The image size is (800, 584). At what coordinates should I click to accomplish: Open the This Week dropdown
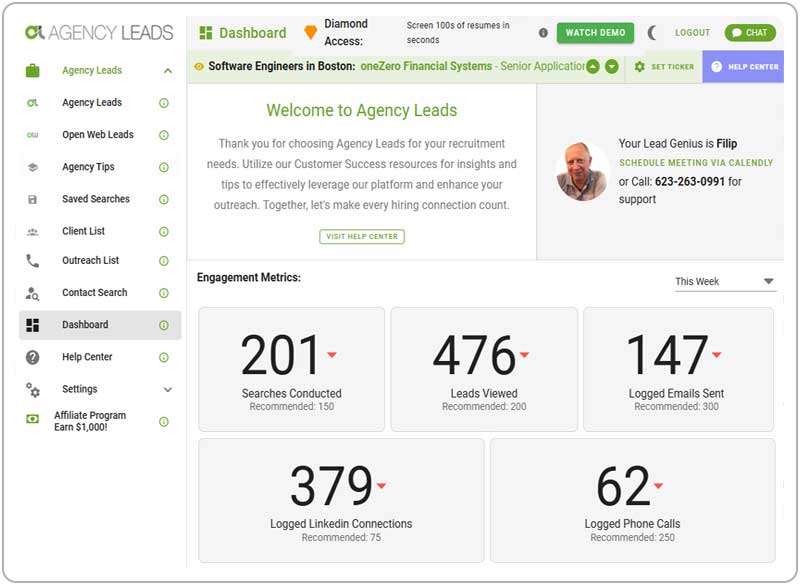[x=725, y=282]
